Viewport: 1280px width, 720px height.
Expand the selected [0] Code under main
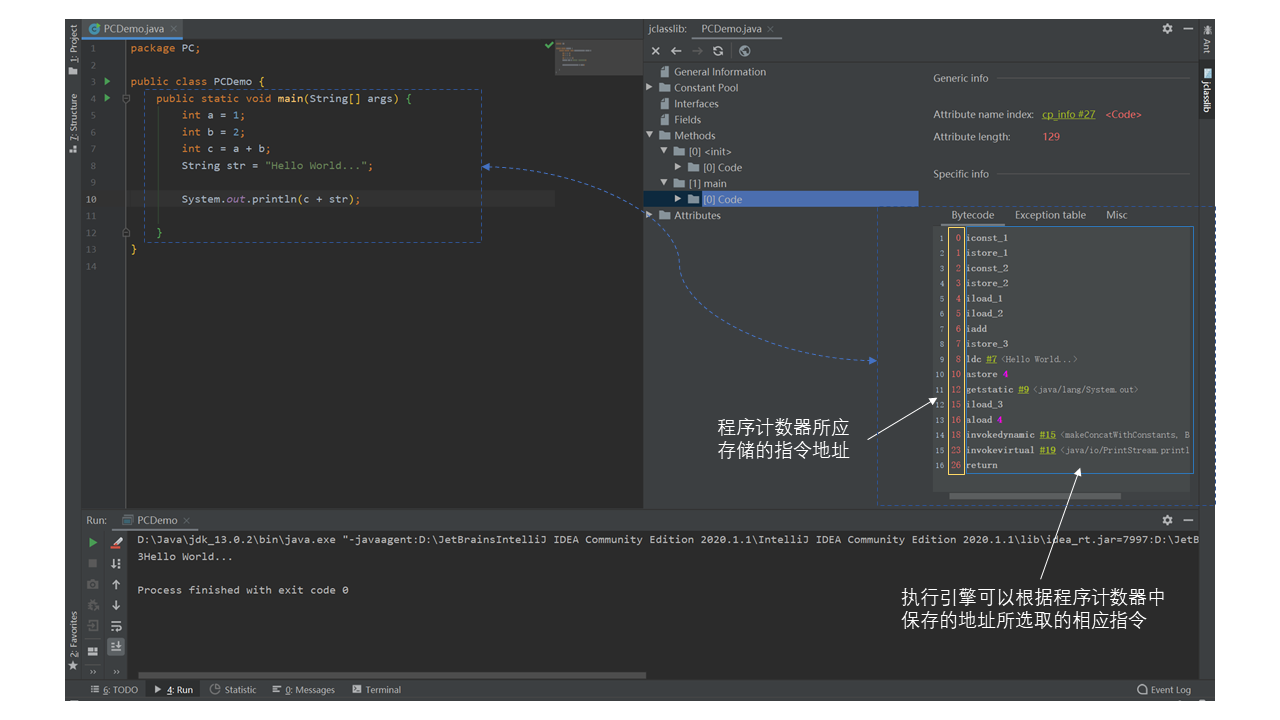(x=678, y=200)
